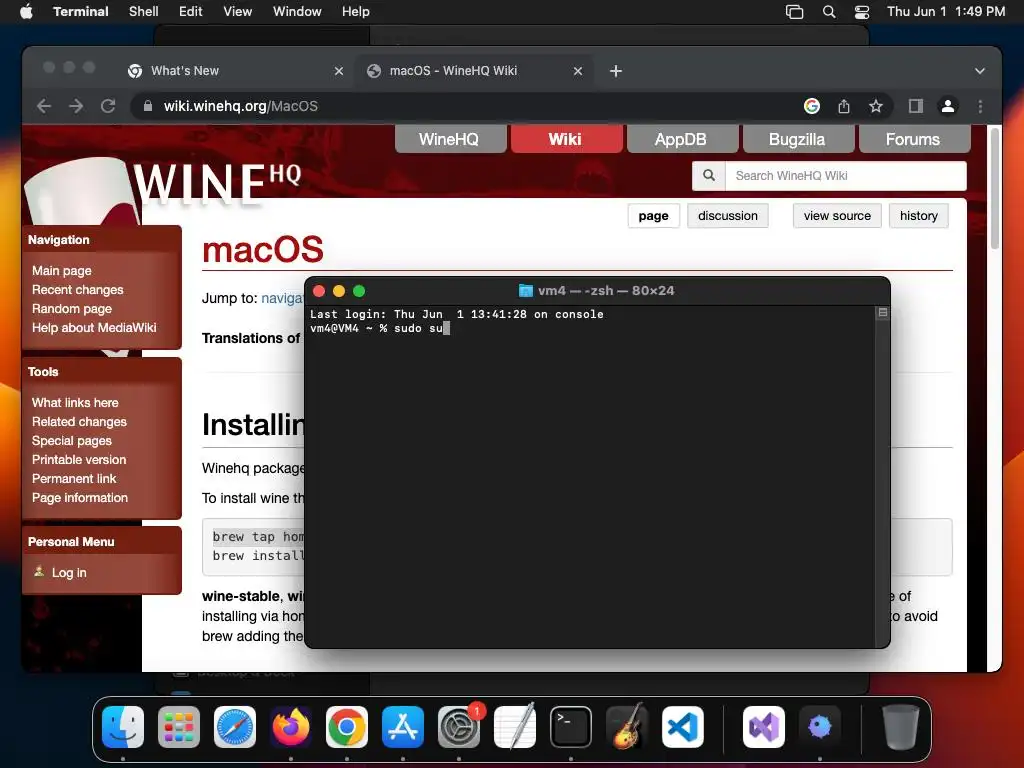Open the Help menu
1024x768 pixels.
coord(356,12)
